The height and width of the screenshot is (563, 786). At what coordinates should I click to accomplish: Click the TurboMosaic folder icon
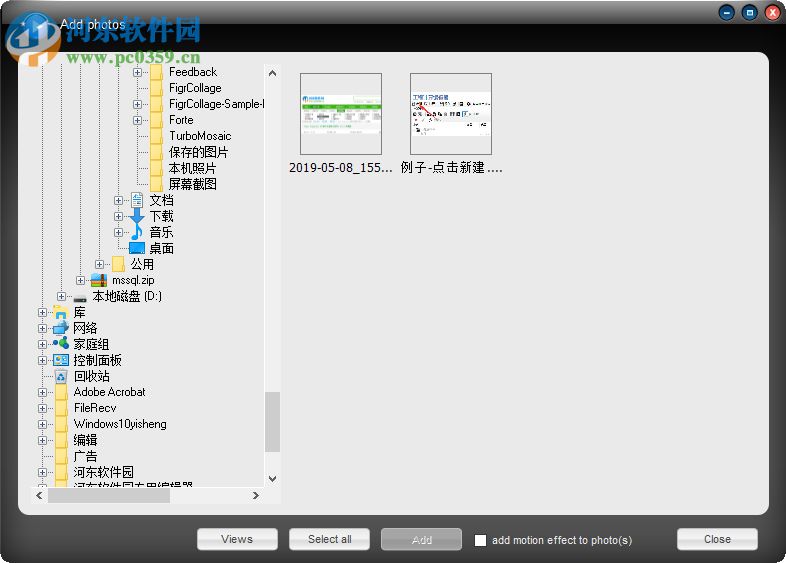pyautogui.click(x=156, y=136)
